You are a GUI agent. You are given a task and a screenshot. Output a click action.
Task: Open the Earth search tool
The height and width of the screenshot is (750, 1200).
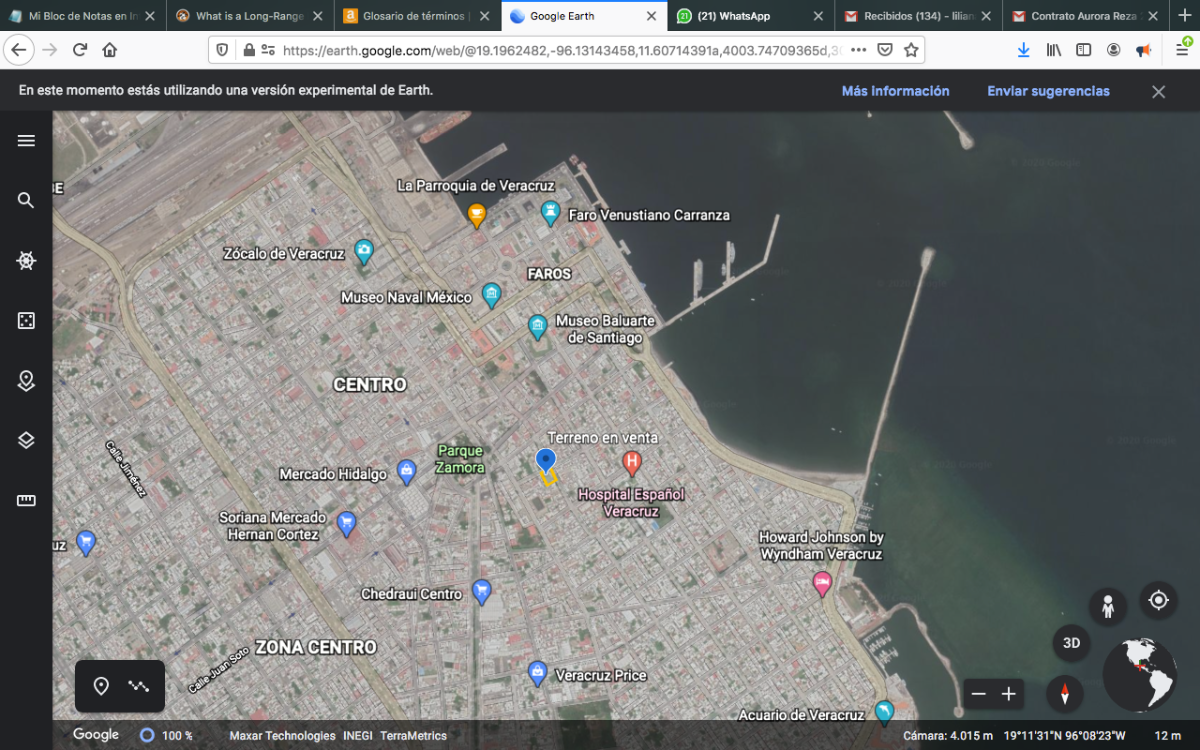(x=26, y=201)
